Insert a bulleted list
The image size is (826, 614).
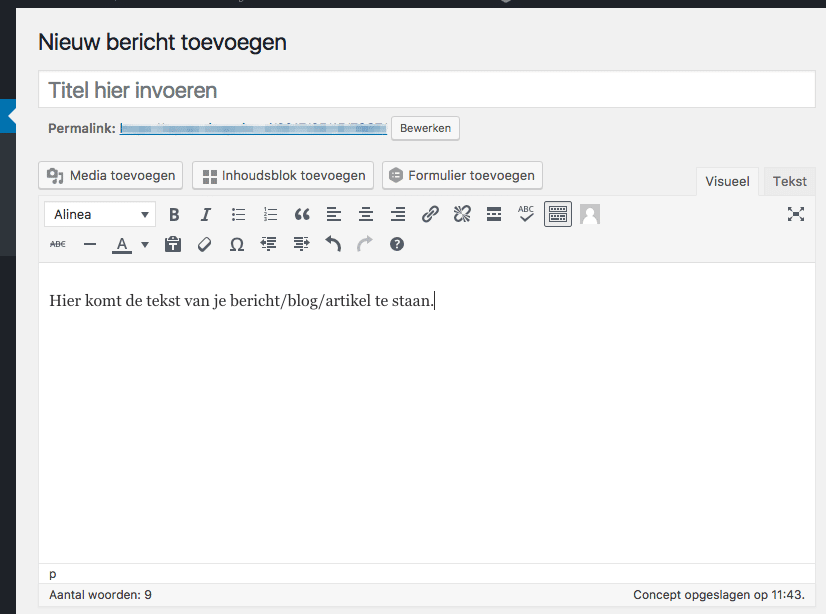[x=238, y=214]
